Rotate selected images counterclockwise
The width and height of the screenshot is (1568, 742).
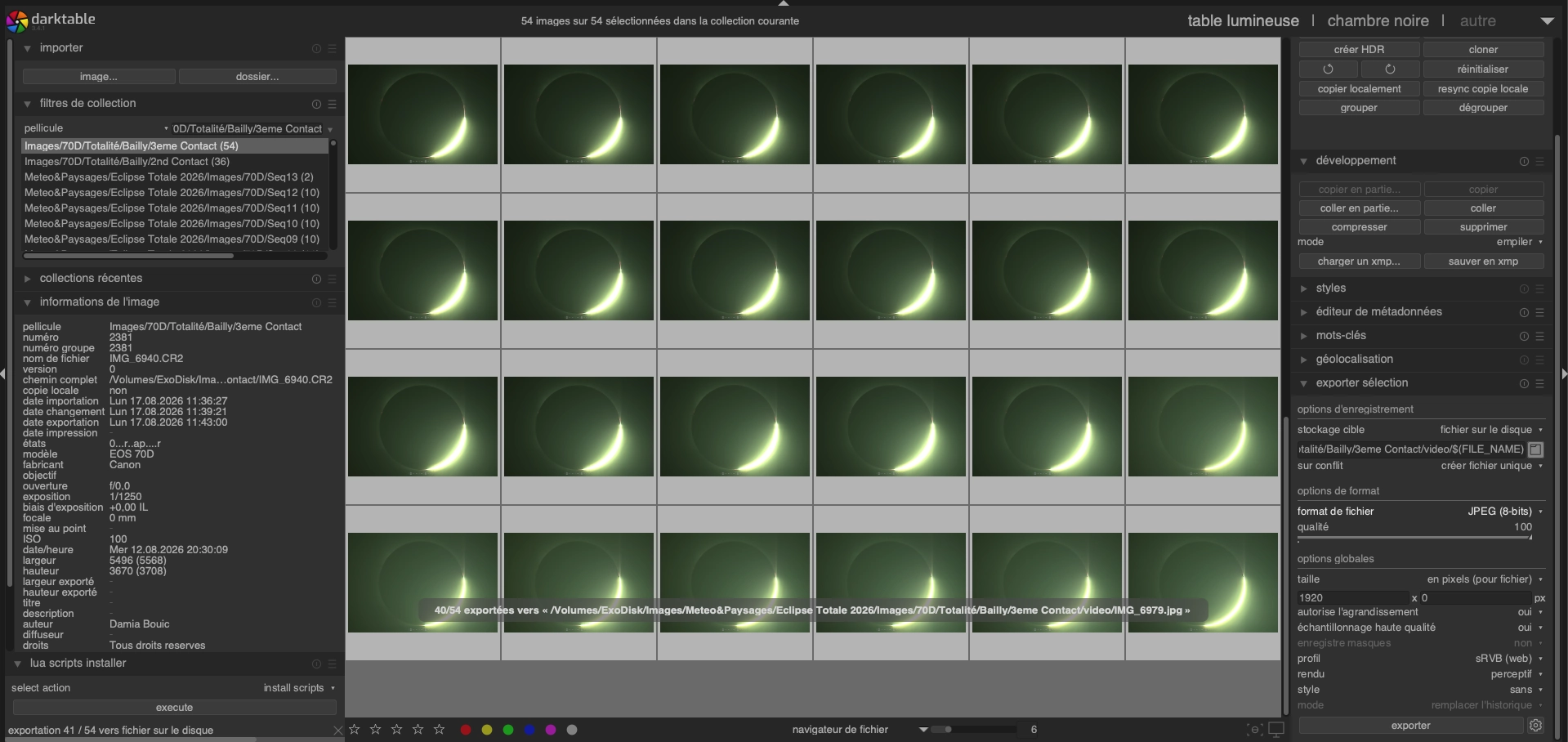click(x=1328, y=69)
